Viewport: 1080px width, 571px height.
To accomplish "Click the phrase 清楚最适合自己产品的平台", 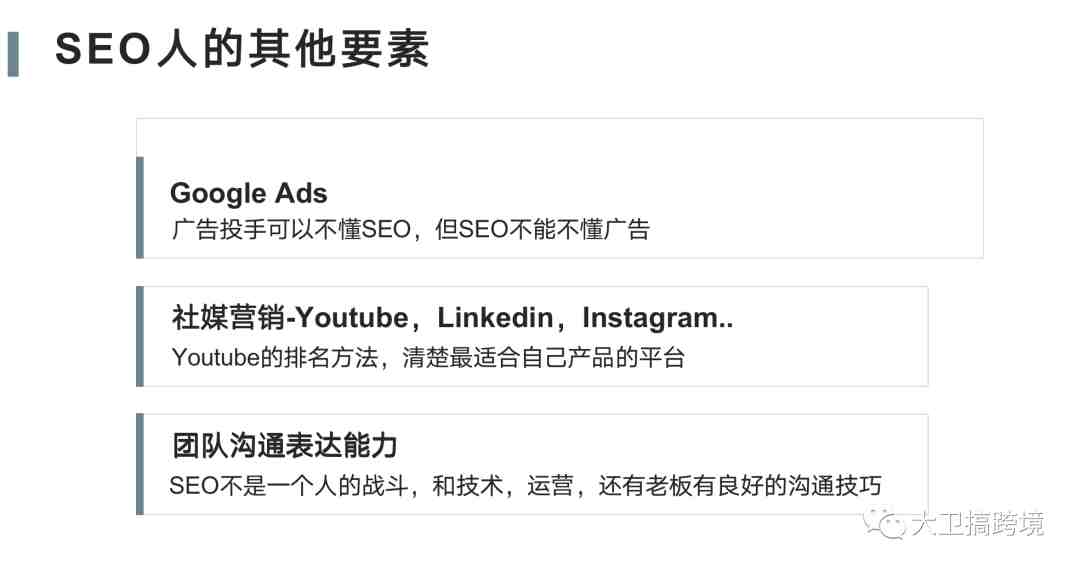I will pyautogui.click(x=543, y=357).
